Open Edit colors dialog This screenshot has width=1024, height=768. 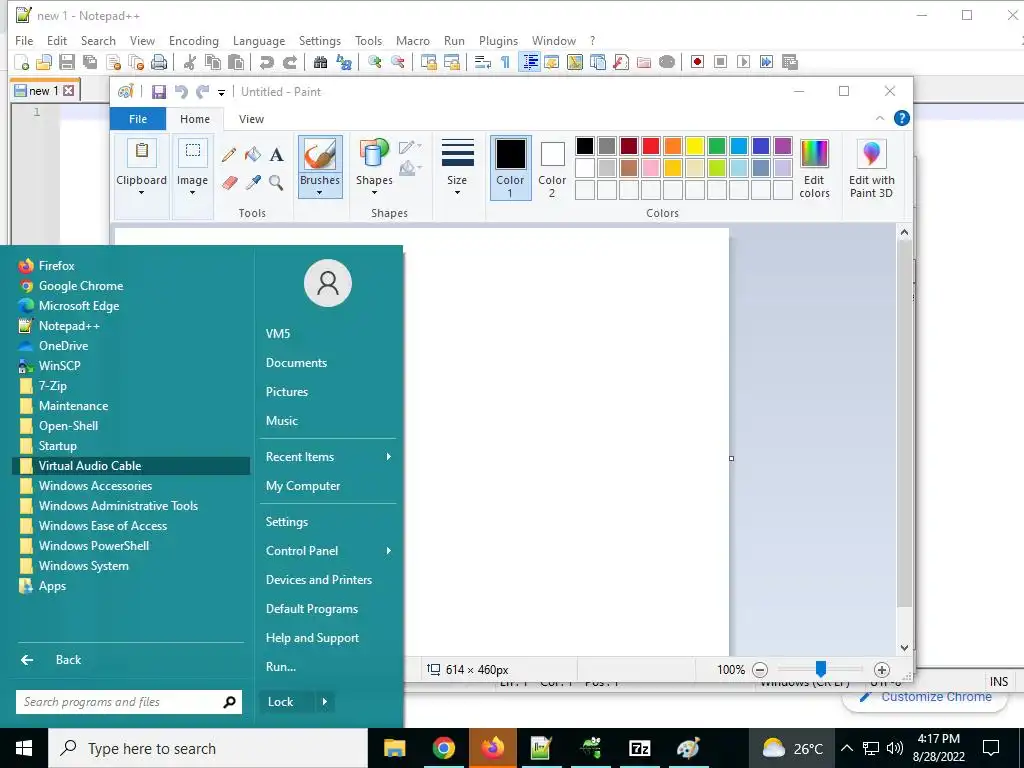814,168
